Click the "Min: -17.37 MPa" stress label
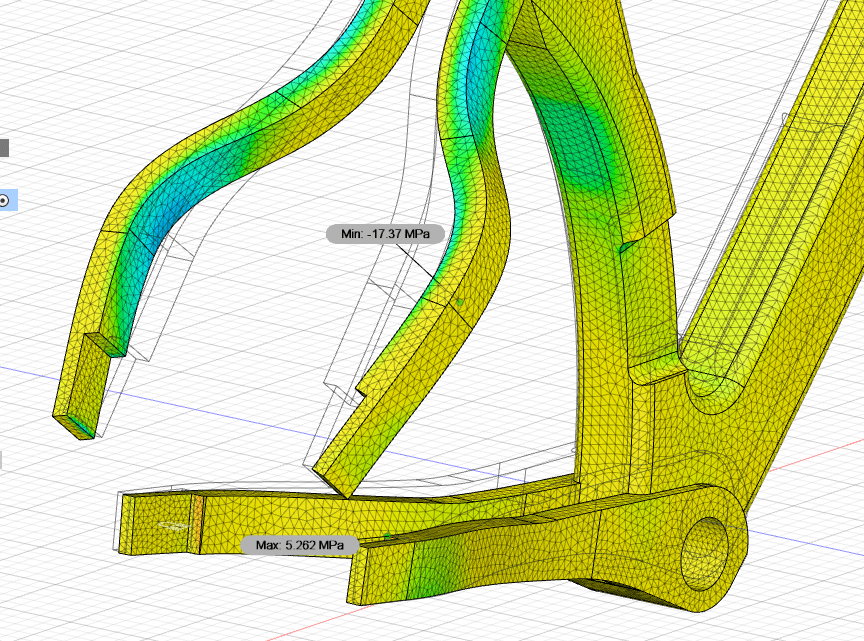864x641 pixels. pos(385,234)
